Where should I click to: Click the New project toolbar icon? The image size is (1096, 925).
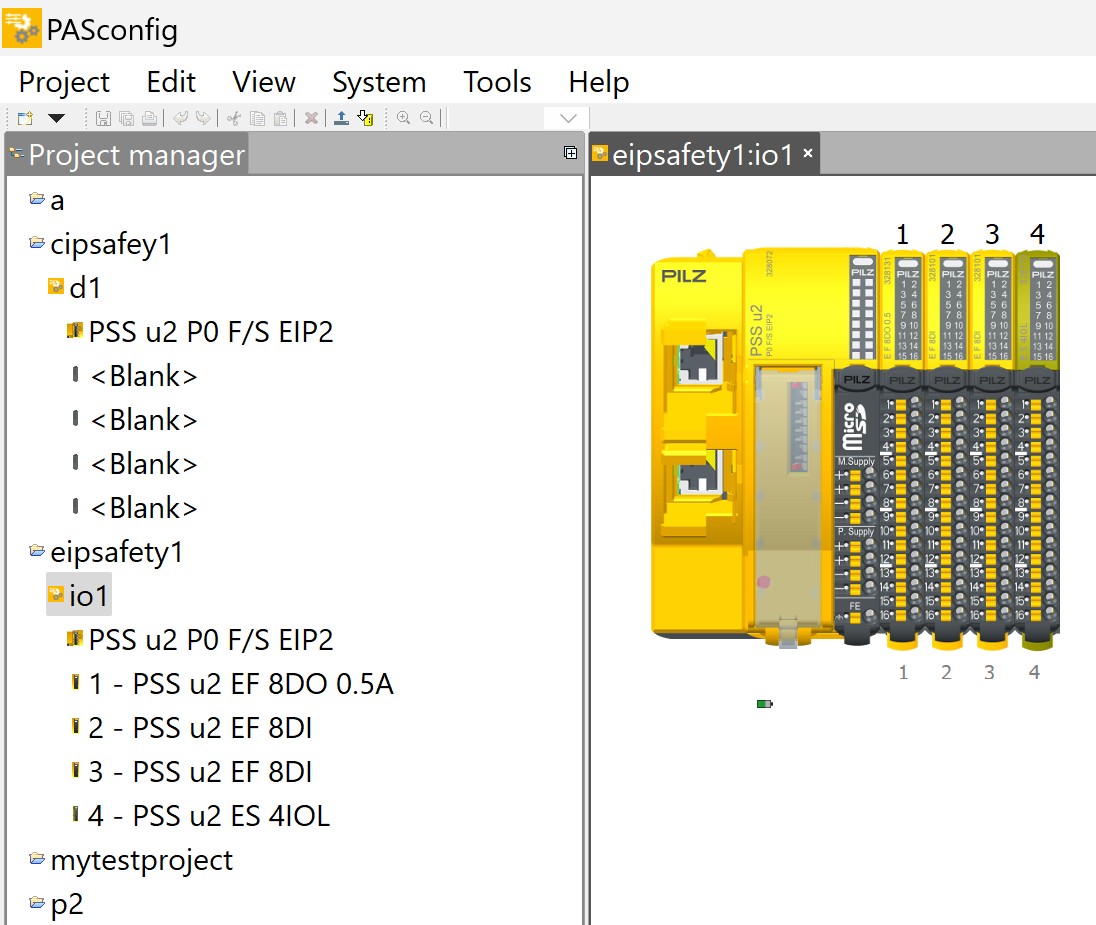(x=25, y=118)
